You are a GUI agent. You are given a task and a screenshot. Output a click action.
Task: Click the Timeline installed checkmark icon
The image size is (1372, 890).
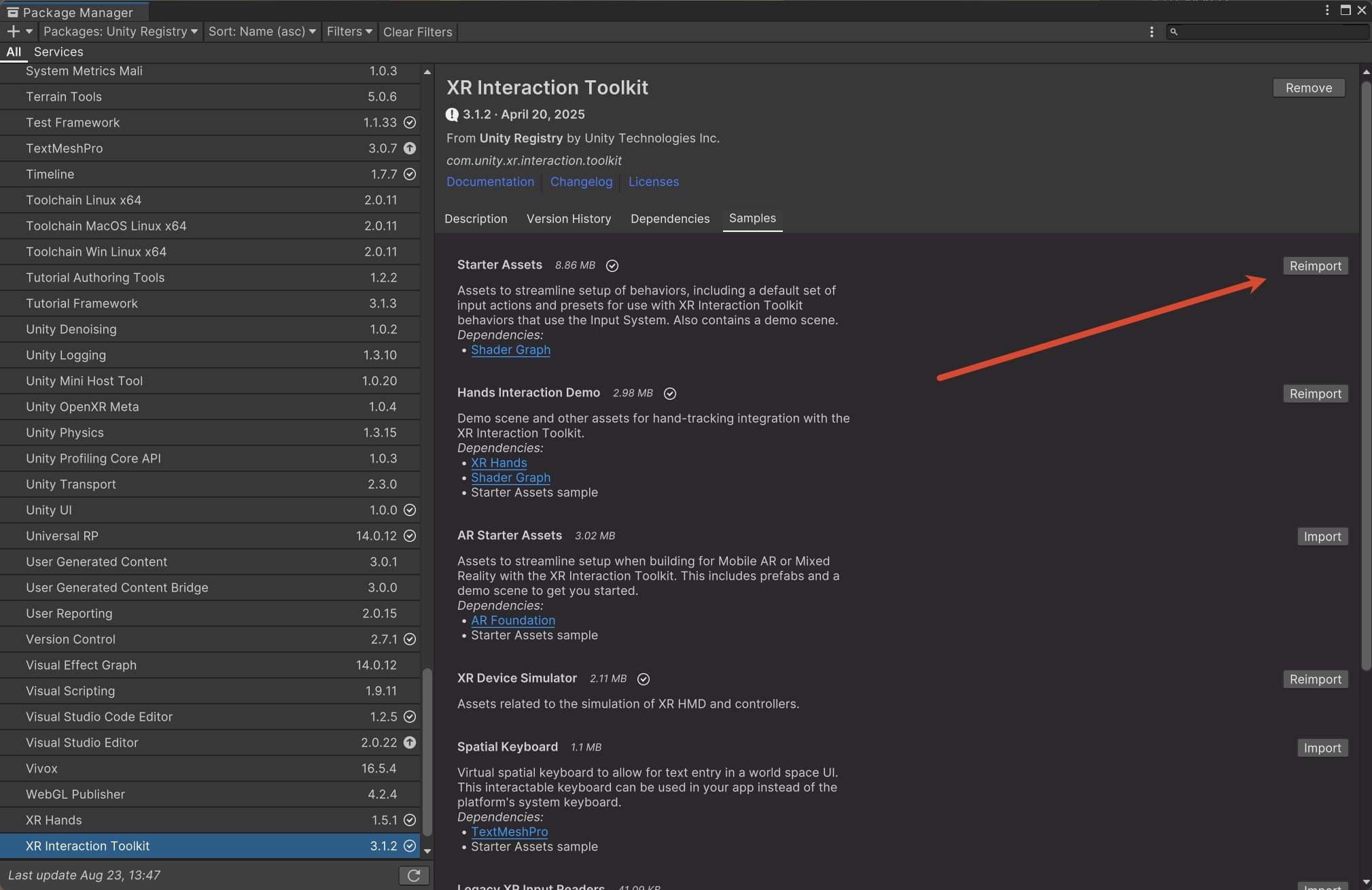[x=410, y=174]
